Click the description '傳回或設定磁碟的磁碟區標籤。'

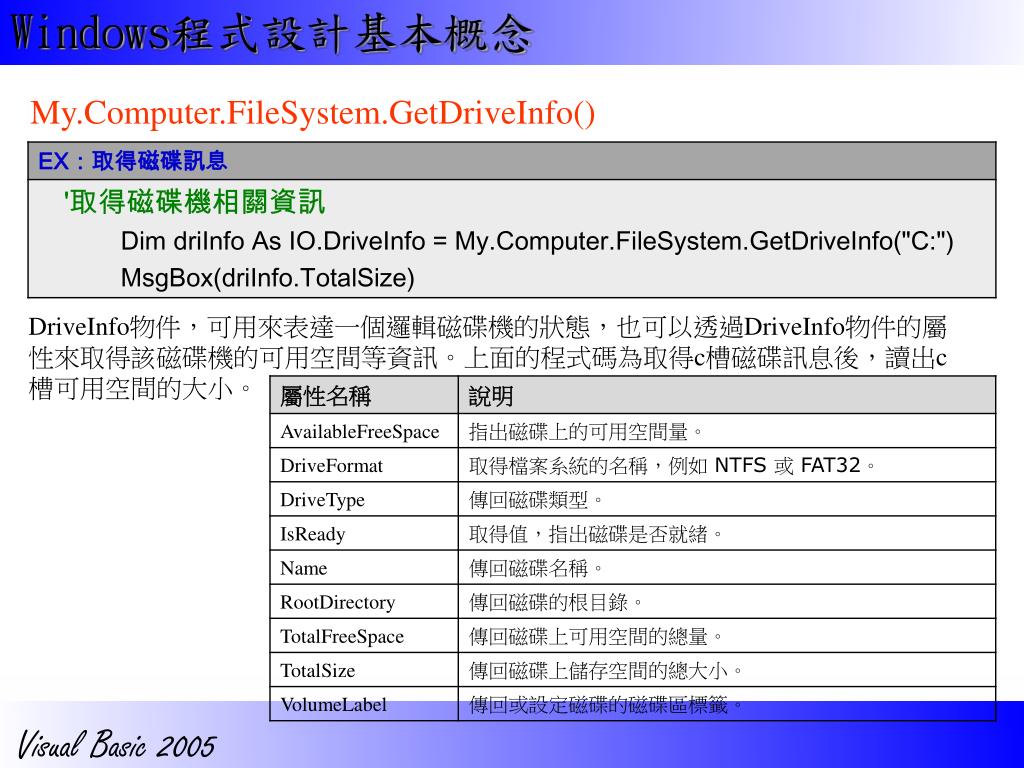tap(605, 705)
